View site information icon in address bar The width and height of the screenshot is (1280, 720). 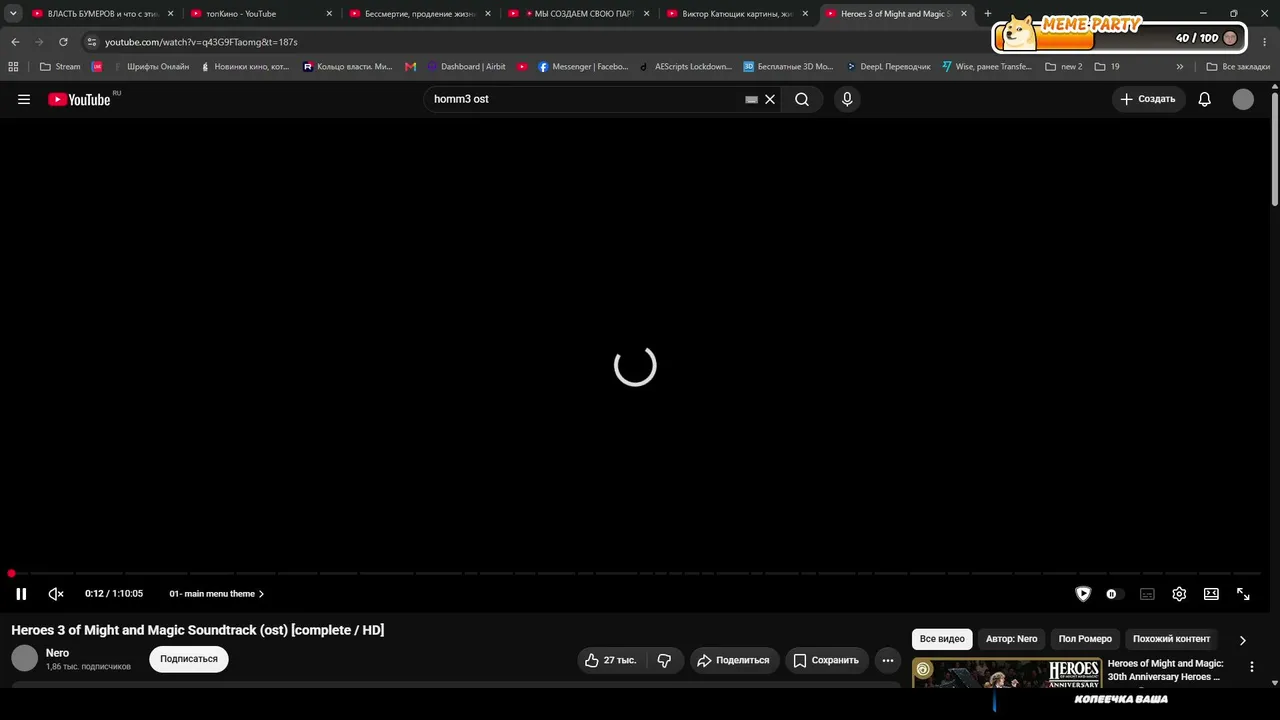point(91,42)
